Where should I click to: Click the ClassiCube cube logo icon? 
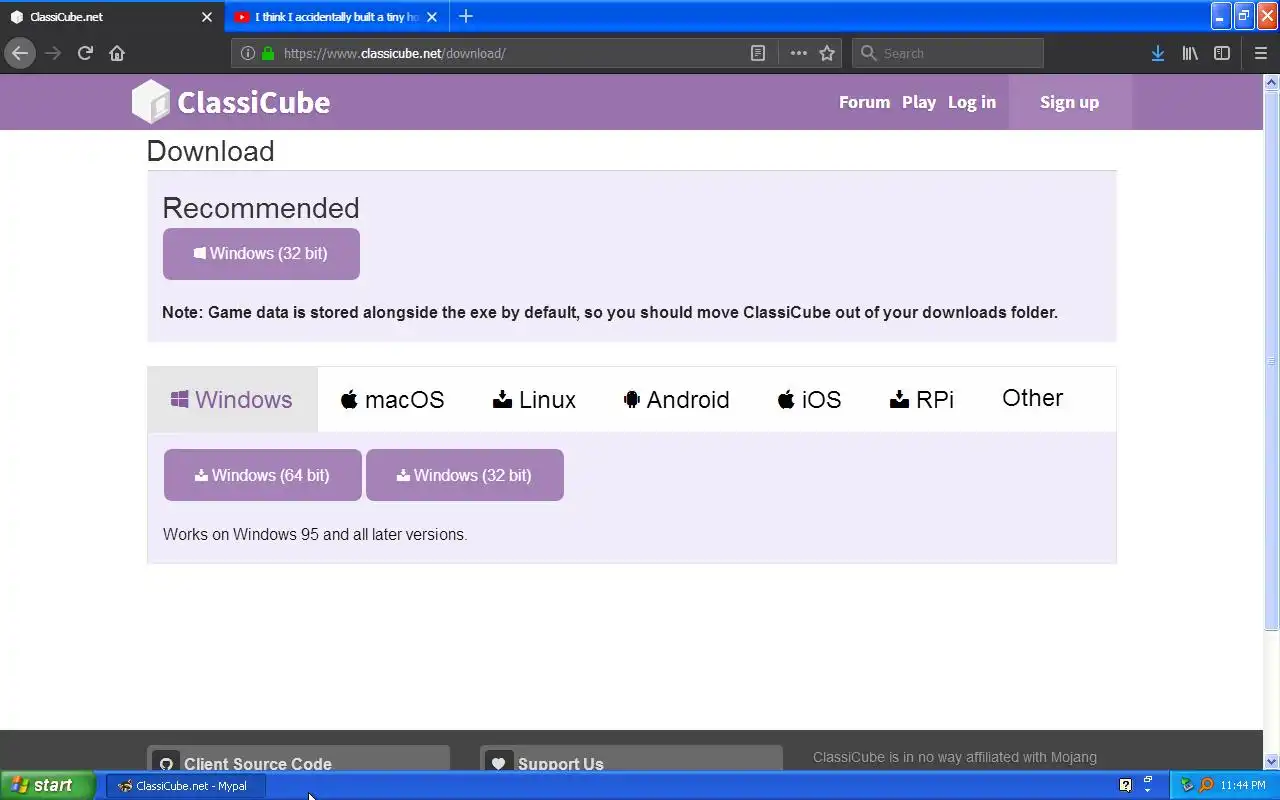(151, 102)
